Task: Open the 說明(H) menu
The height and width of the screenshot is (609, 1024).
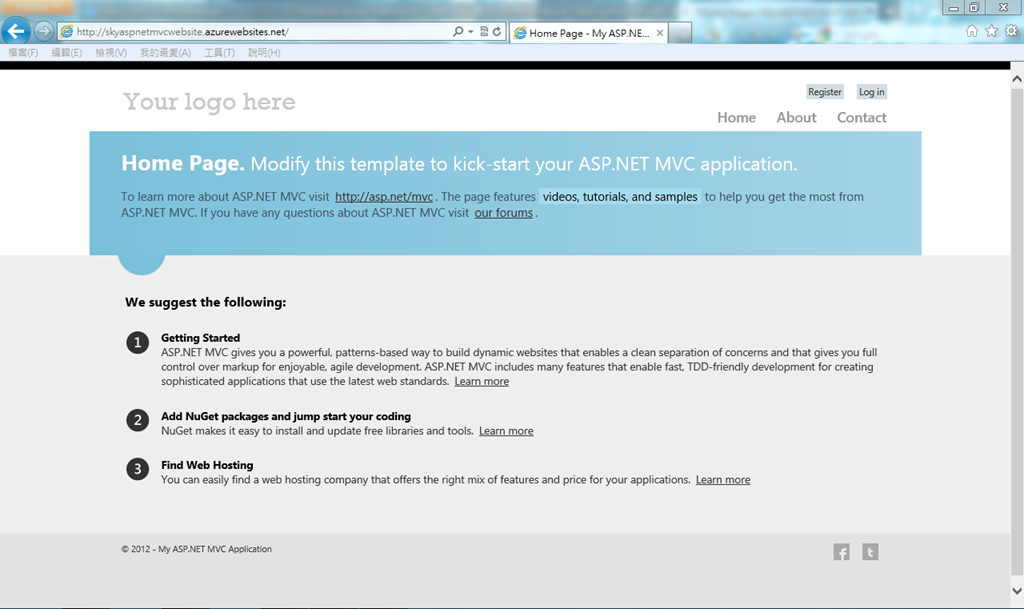Action: [264, 52]
